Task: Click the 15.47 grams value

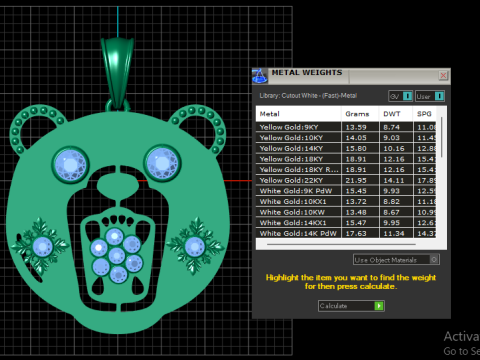Action: coord(356,223)
